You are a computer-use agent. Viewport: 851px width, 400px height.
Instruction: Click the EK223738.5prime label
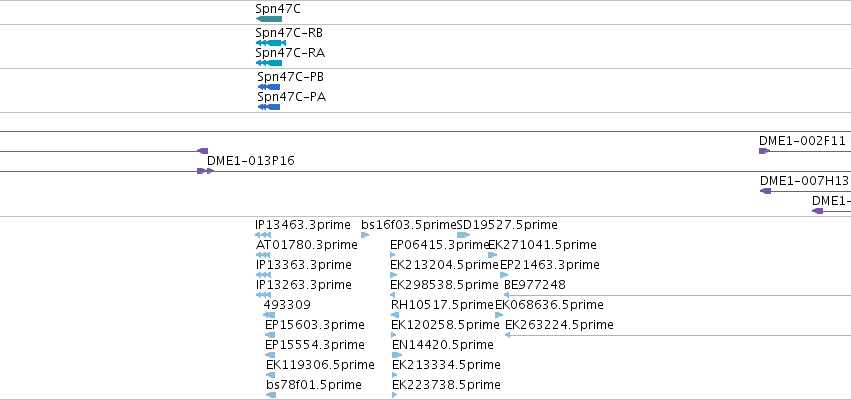coord(446,385)
